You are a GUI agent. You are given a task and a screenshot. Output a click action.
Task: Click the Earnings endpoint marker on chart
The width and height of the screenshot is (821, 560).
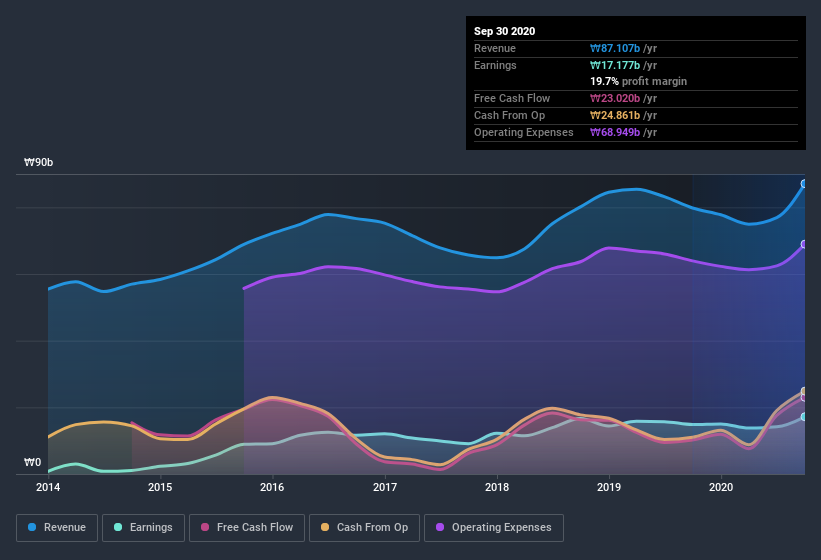coord(804,417)
